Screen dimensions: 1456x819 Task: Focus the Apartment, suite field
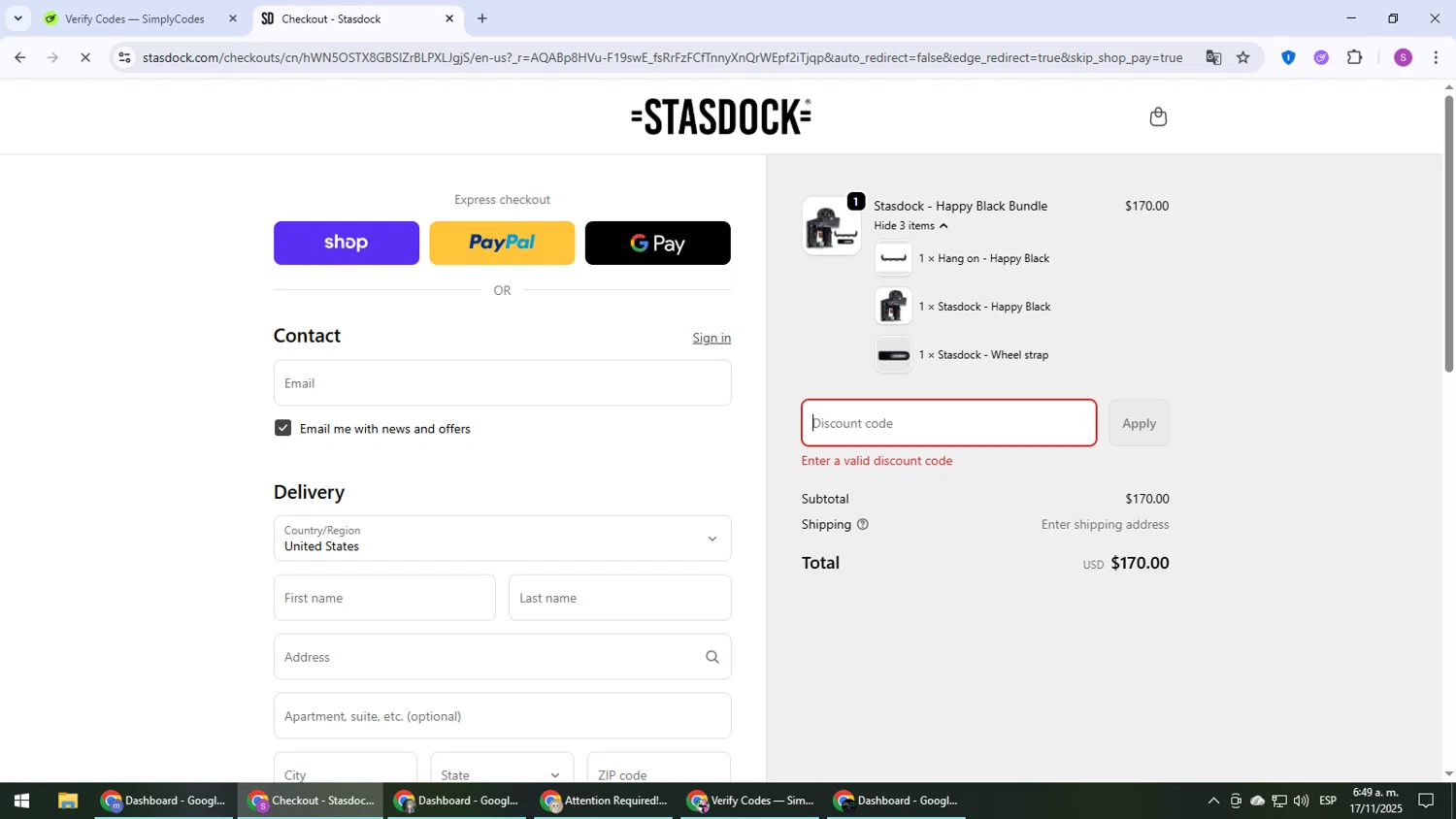502,716
